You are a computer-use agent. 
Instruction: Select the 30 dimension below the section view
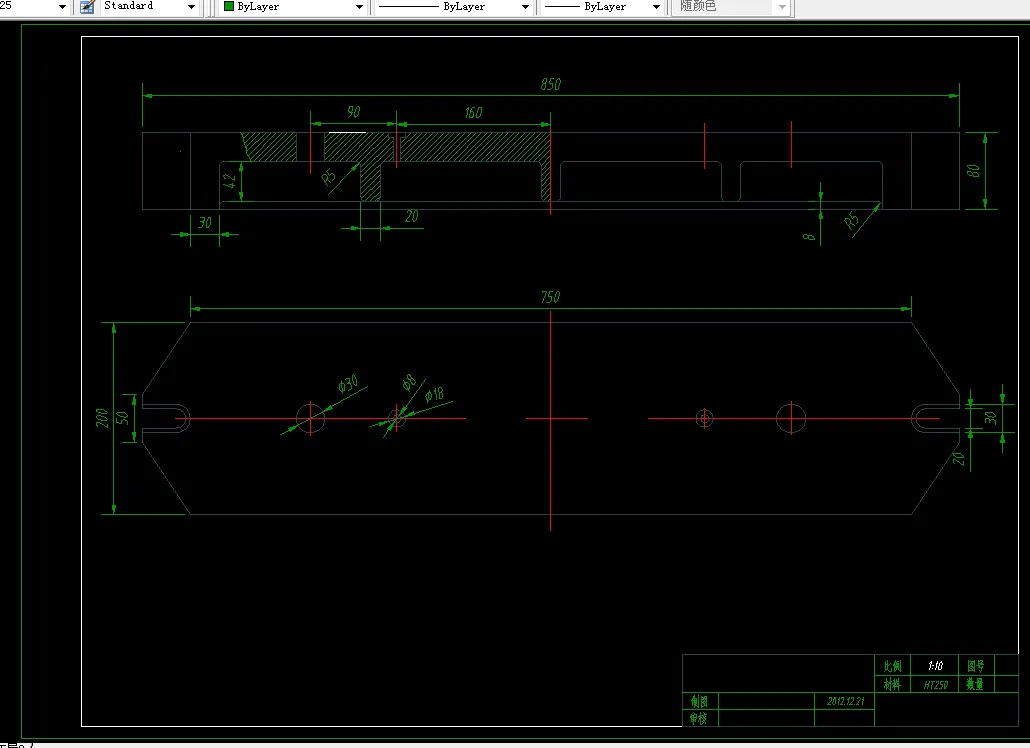pos(205,223)
